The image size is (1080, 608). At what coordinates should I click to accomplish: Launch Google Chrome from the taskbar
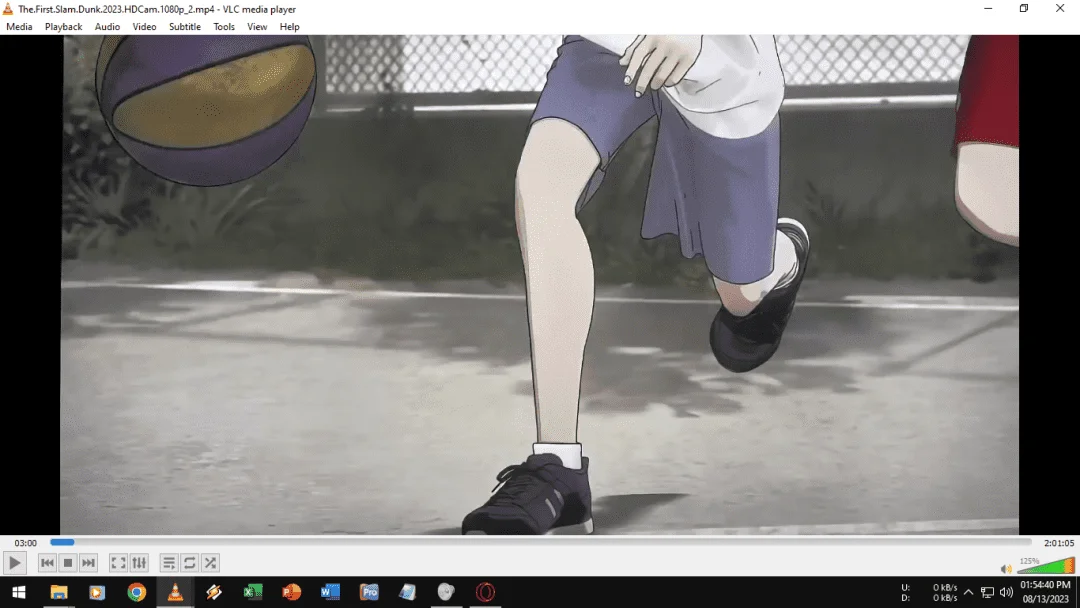pyautogui.click(x=136, y=592)
